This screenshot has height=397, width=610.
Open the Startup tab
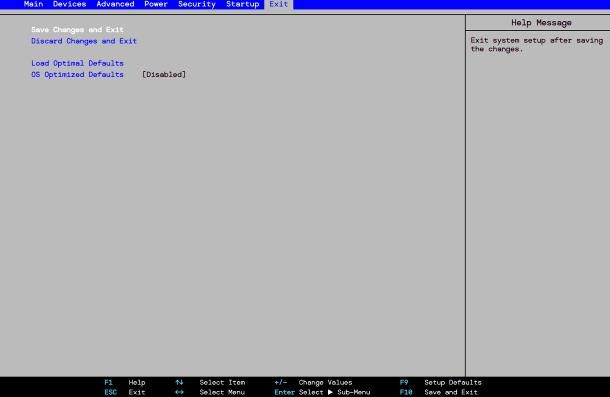[242, 4]
